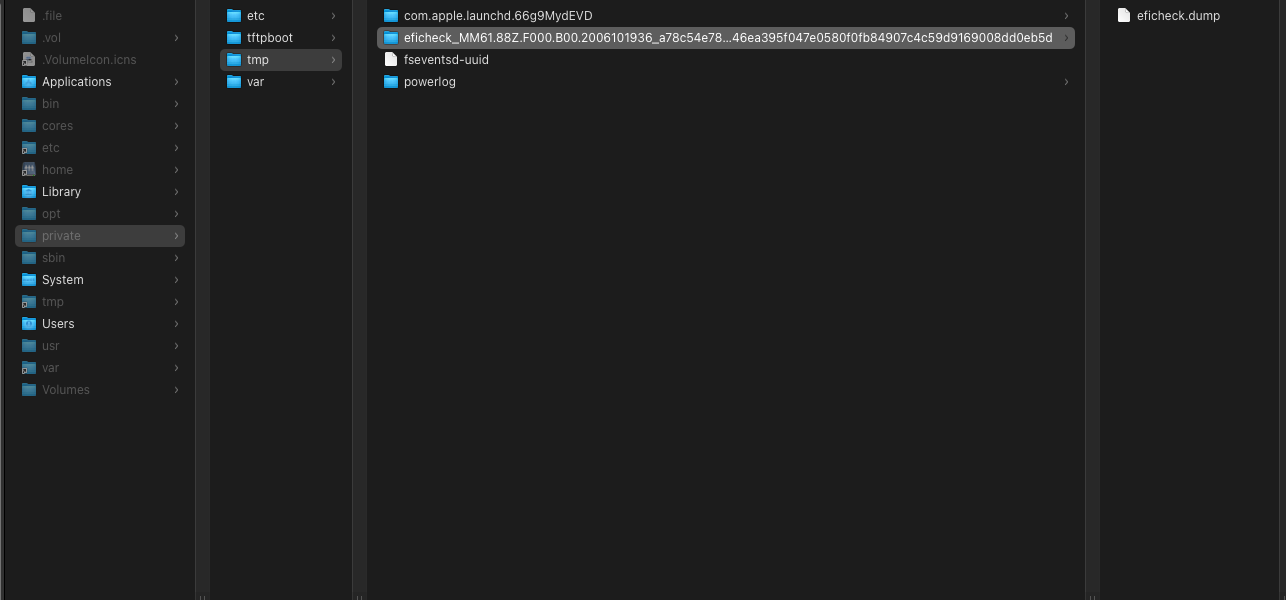Click the fseventsd-uuid file icon
1286x600 pixels.
click(391, 60)
